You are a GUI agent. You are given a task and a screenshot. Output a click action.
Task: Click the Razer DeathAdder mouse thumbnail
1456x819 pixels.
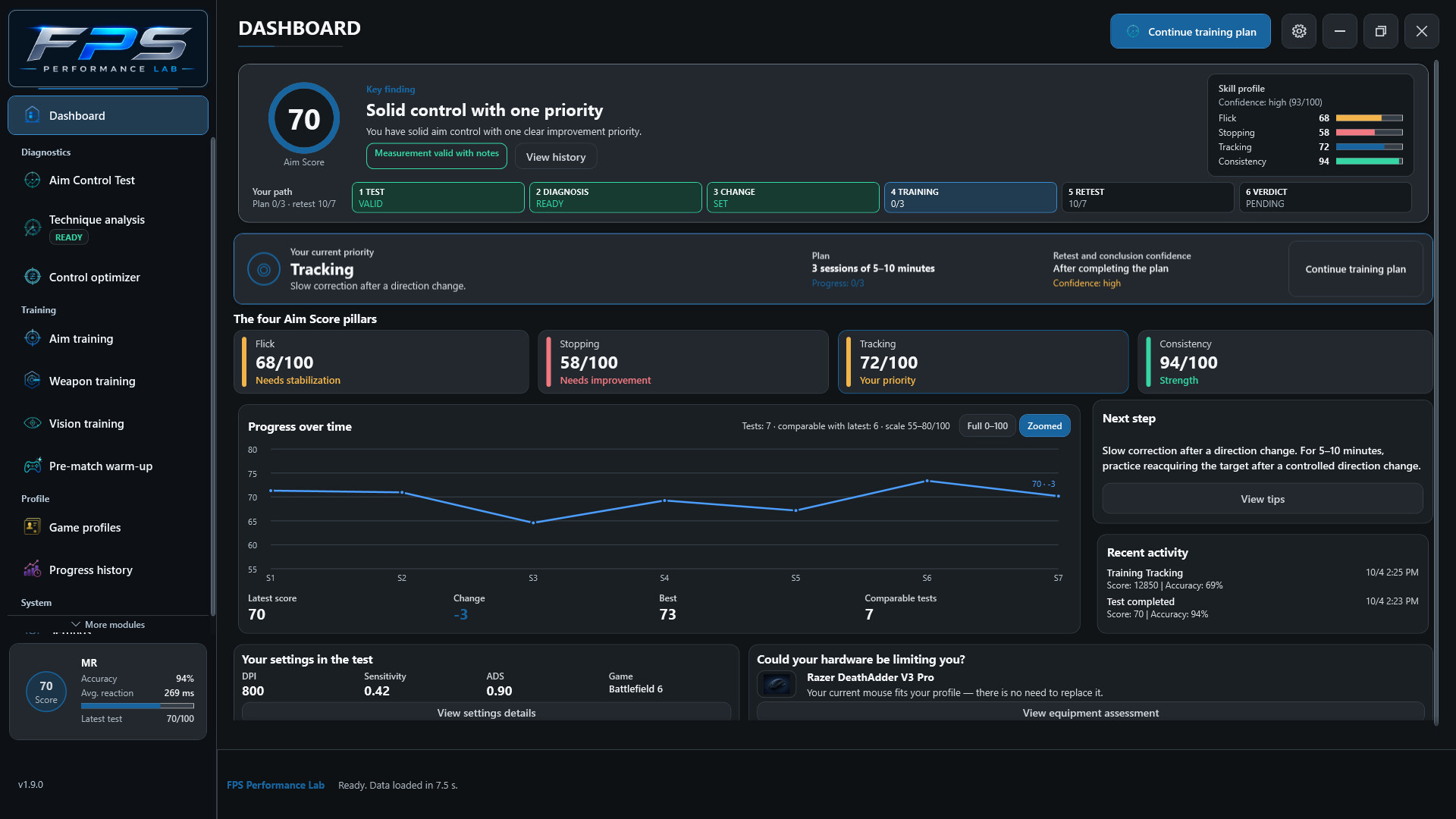(x=777, y=685)
